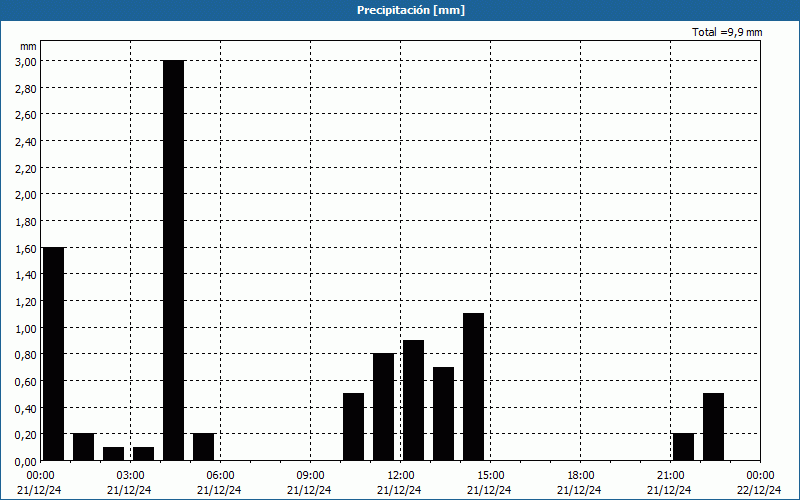Select the 2,40 y-axis label
This screenshot has height=500, width=800.
click(26, 141)
